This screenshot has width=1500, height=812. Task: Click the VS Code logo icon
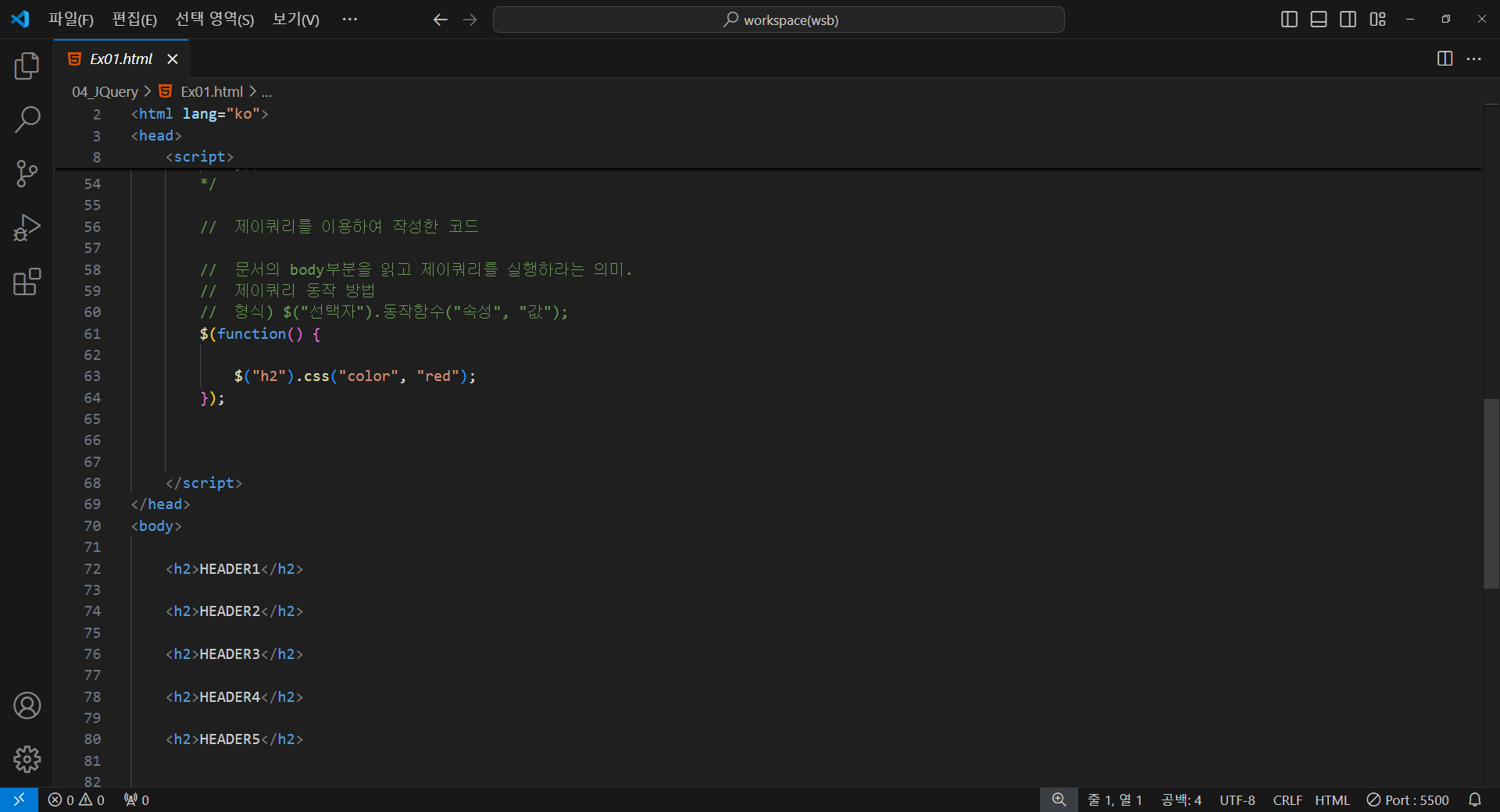[x=20, y=20]
